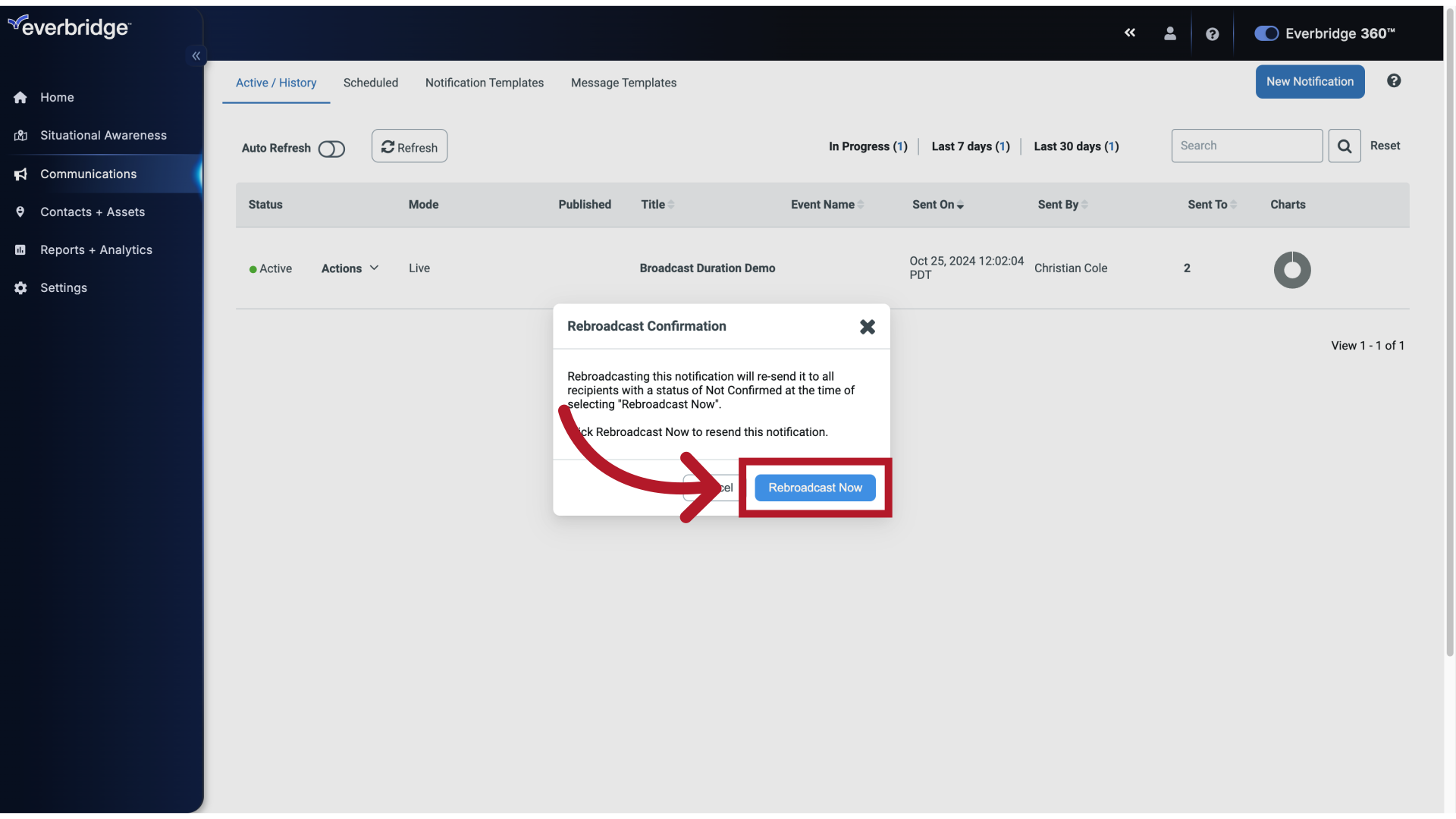This screenshot has height=819, width=1456.
Task: Select the Notification Templates tab
Action: coord(484,83)
